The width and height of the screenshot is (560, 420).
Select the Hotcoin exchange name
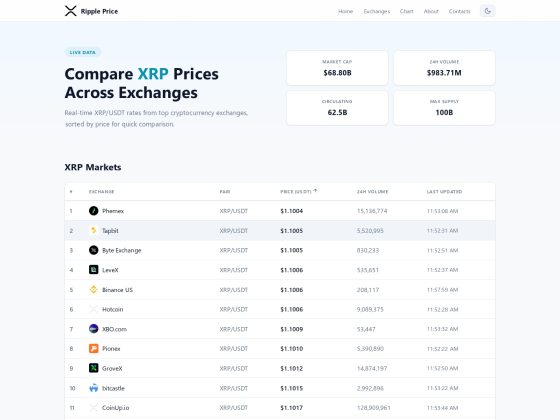[112, 309]
